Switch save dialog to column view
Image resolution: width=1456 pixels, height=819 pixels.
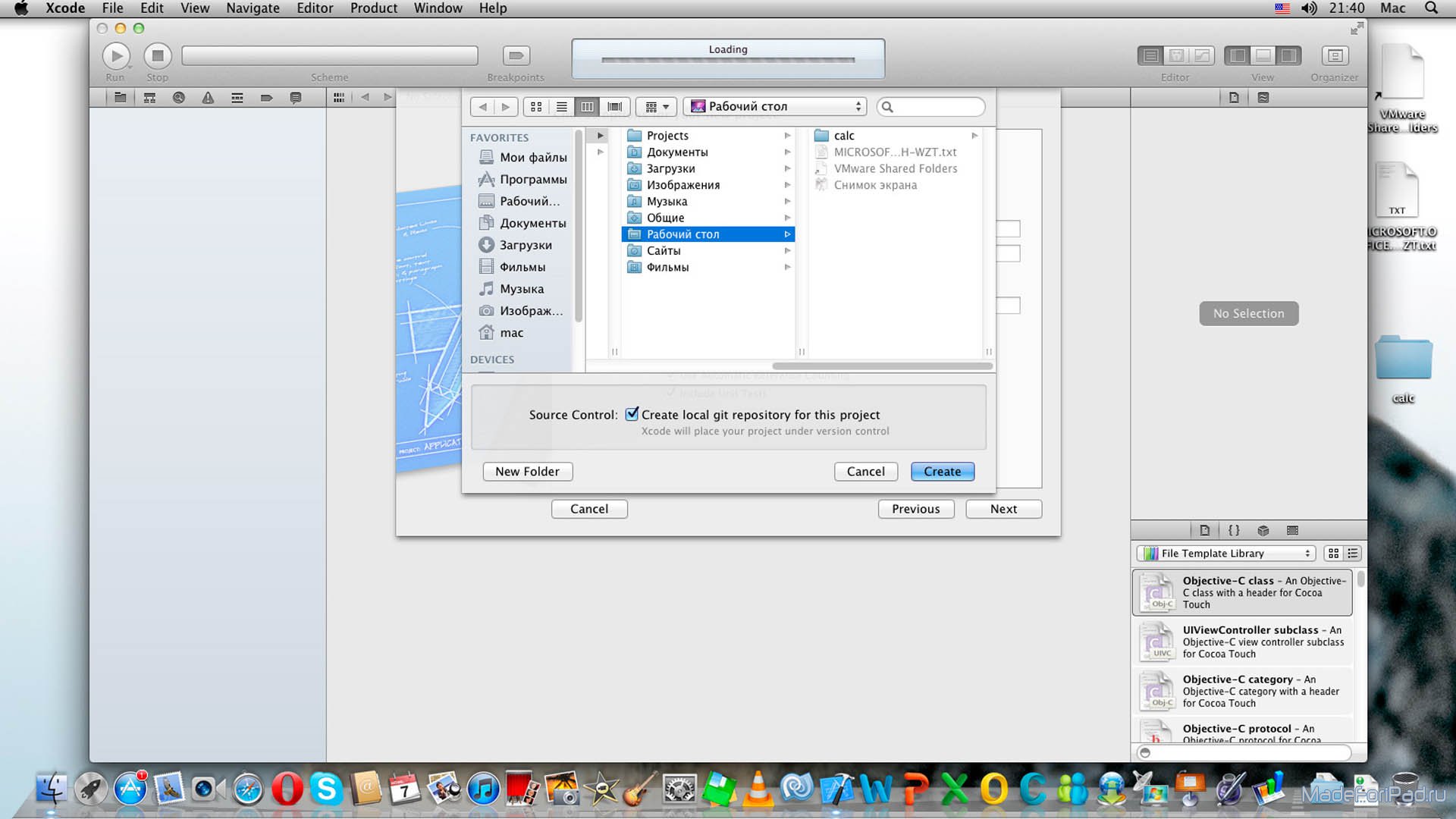click(587, 107)
